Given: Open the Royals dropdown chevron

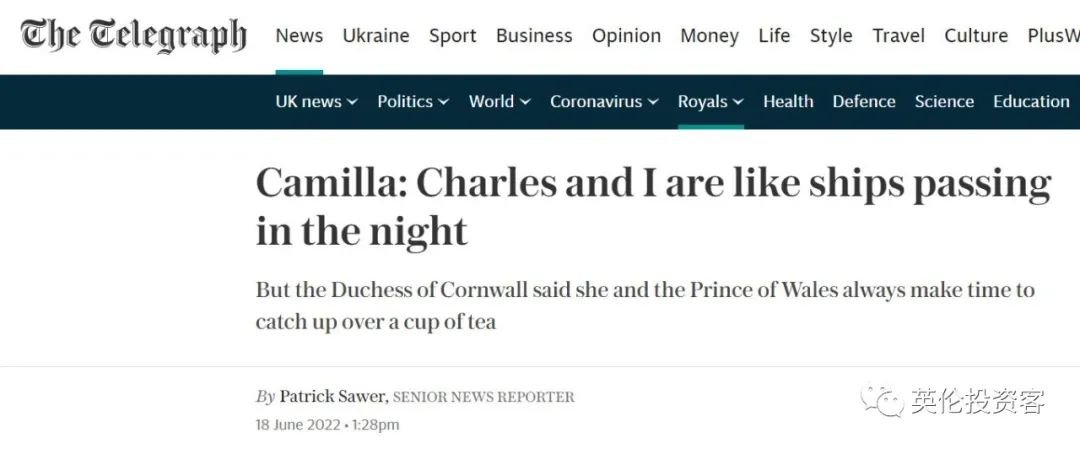Looking at the screenshot, I should pos(738,102).
